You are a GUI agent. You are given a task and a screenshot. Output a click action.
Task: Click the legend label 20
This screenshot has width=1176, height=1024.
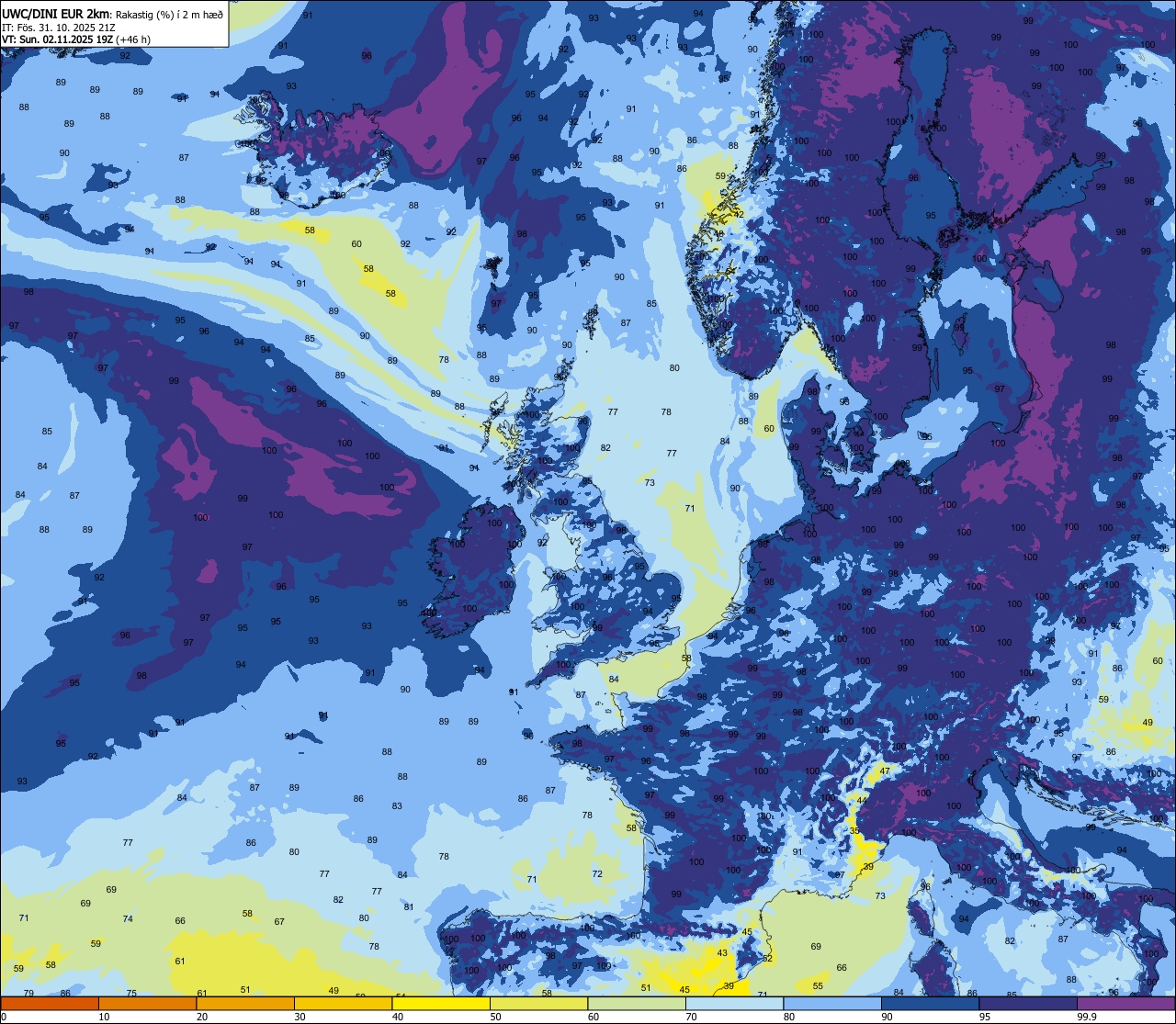tap(202, 1017)
